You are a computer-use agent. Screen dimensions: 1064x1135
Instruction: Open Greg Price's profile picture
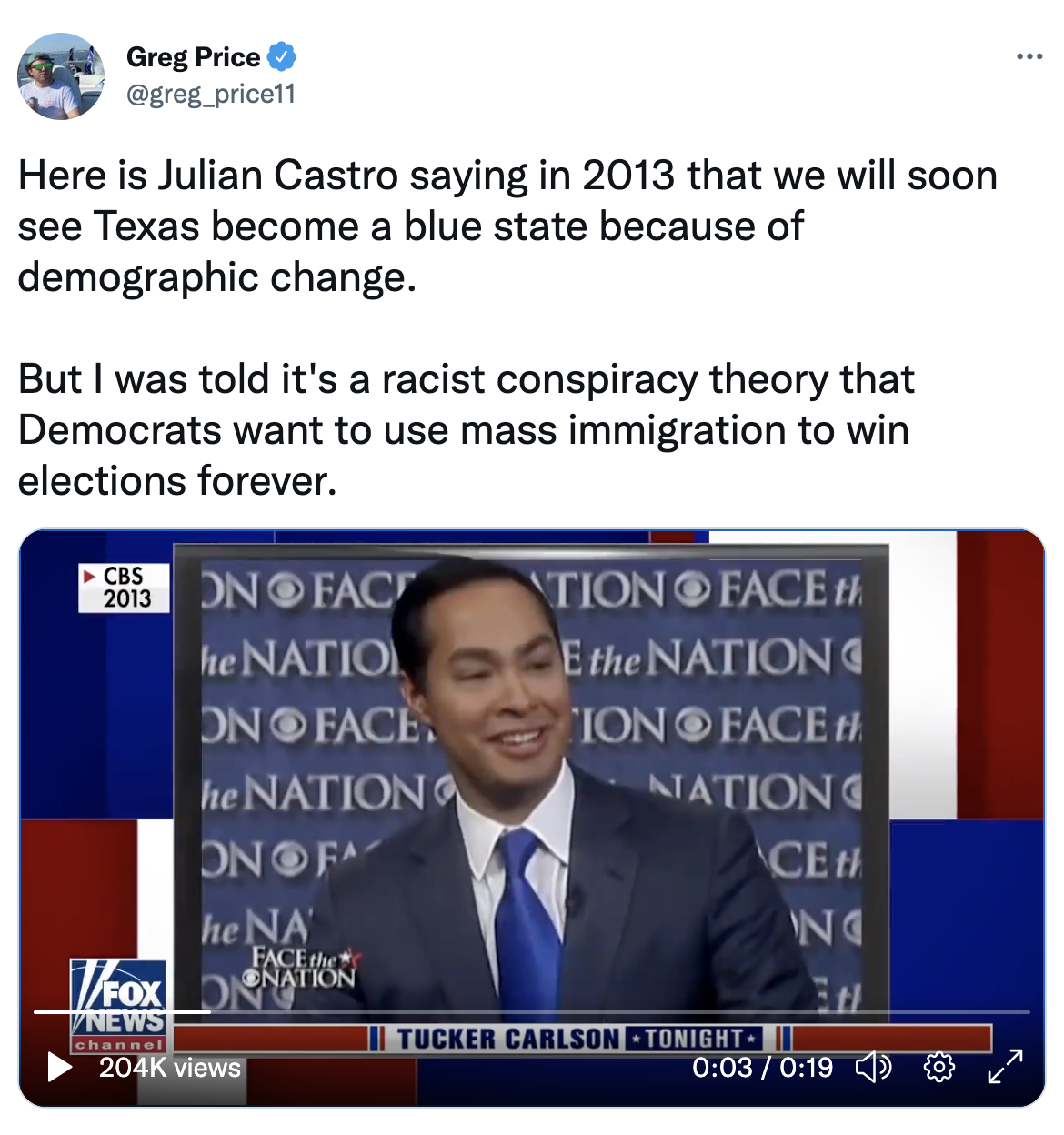pos(61,76)
